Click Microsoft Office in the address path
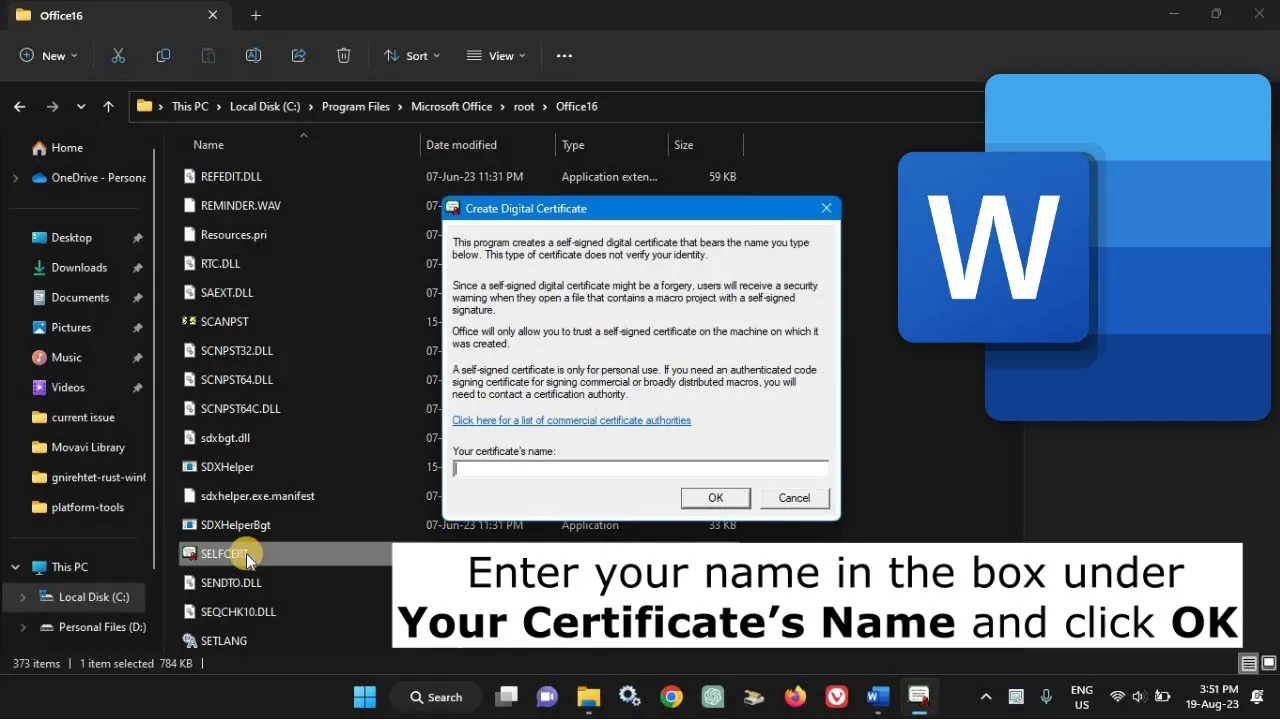The image size is (1280, 720). point(452,106)
